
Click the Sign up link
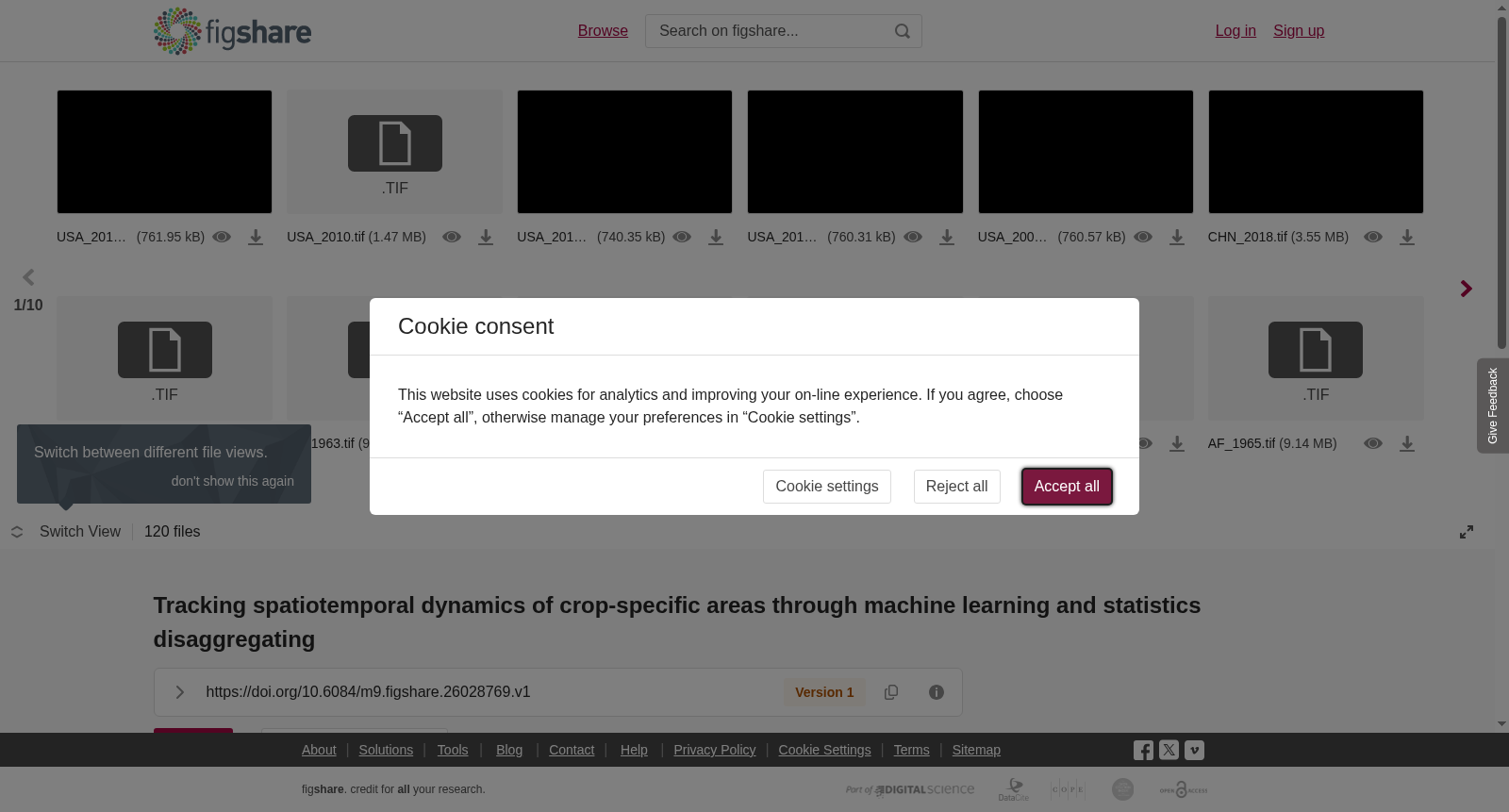[x=1299, y=31]
